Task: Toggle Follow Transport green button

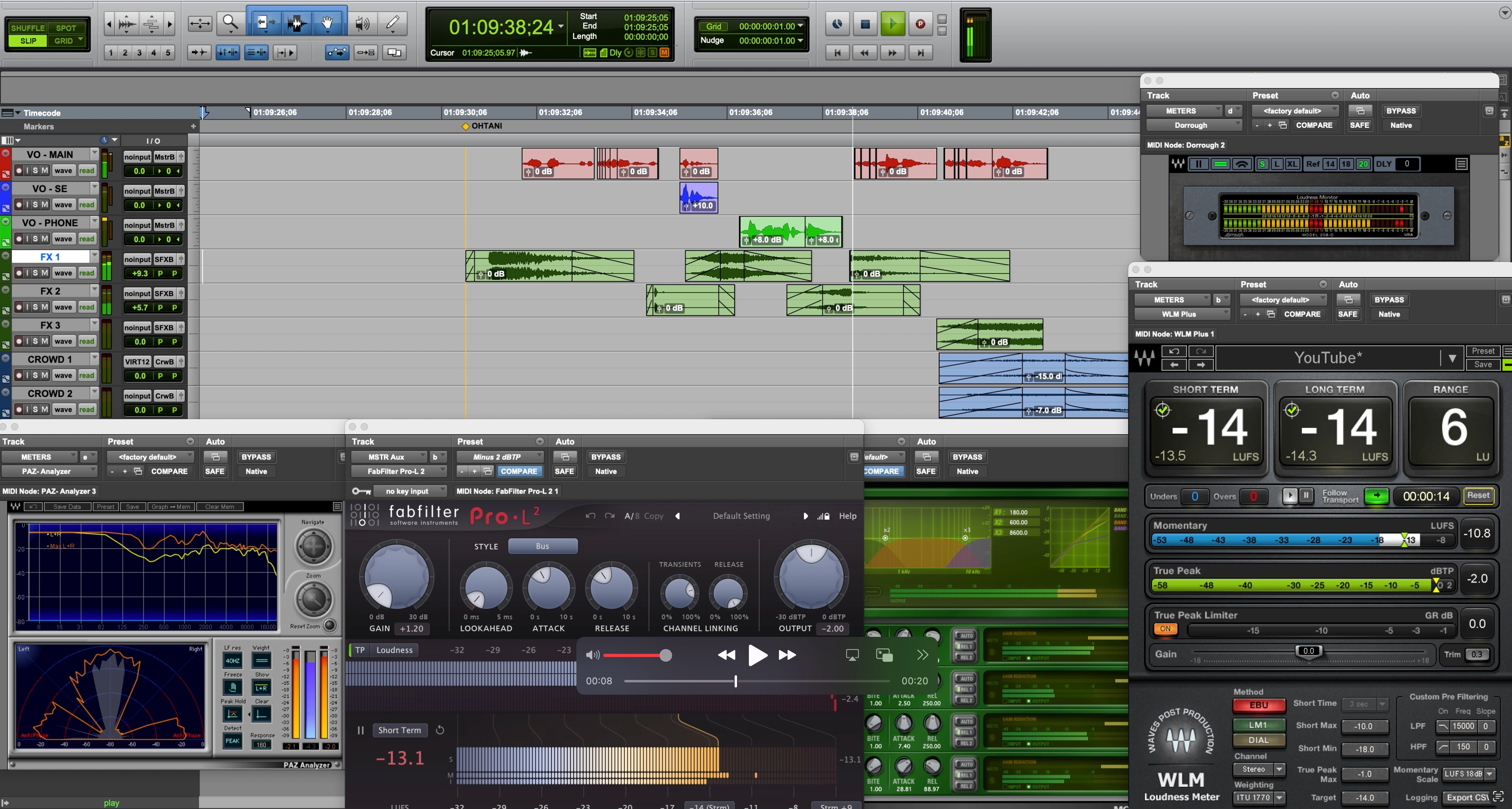Action: coord(1376,496)
